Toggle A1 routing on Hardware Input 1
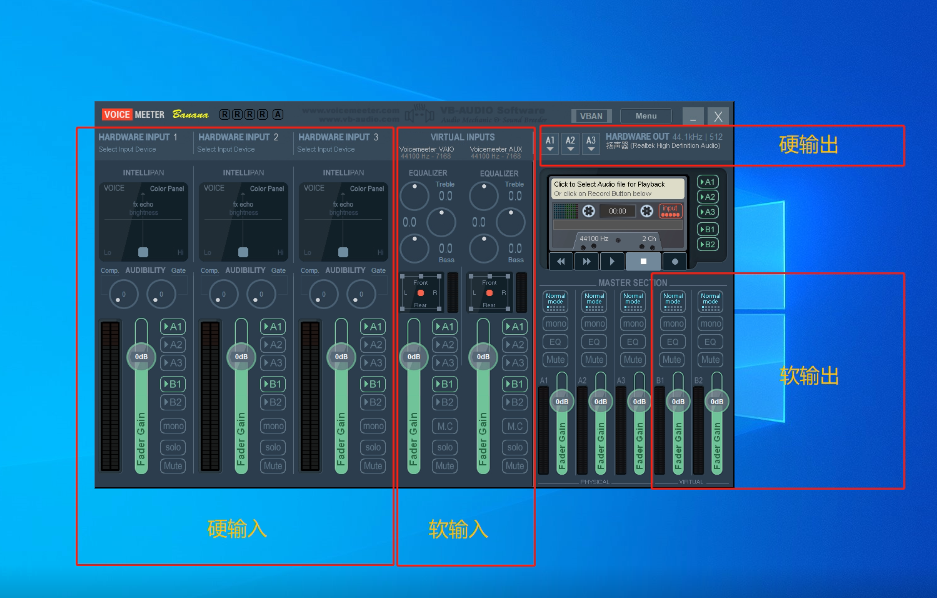This screenshot has width=937, height=598. pos(173,327)
